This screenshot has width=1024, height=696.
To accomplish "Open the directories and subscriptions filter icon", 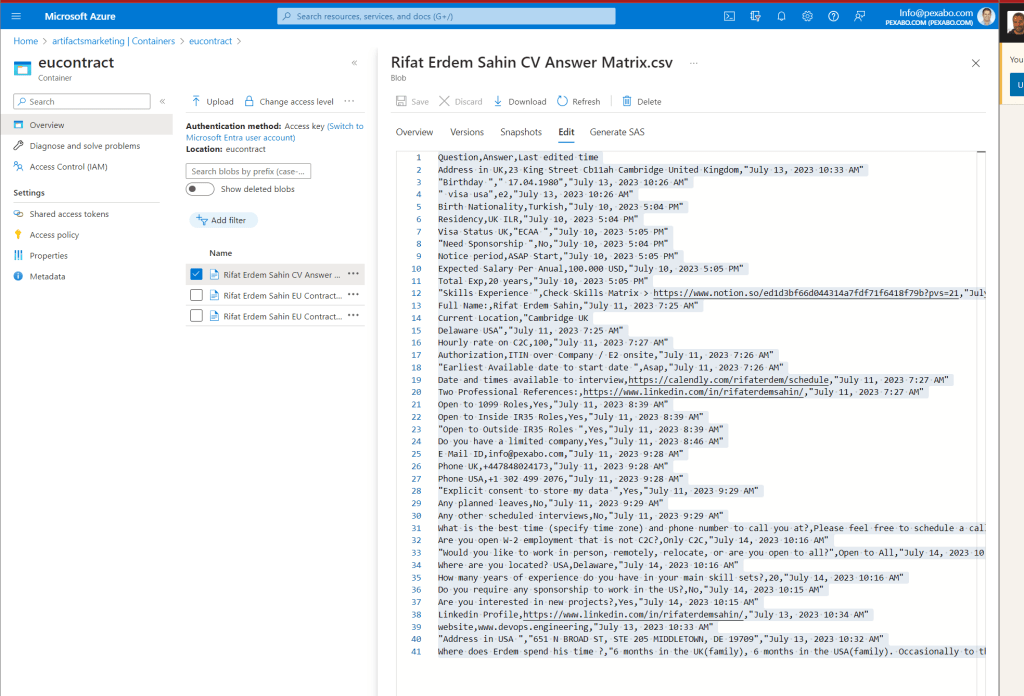I will click(x=756, y=16).
